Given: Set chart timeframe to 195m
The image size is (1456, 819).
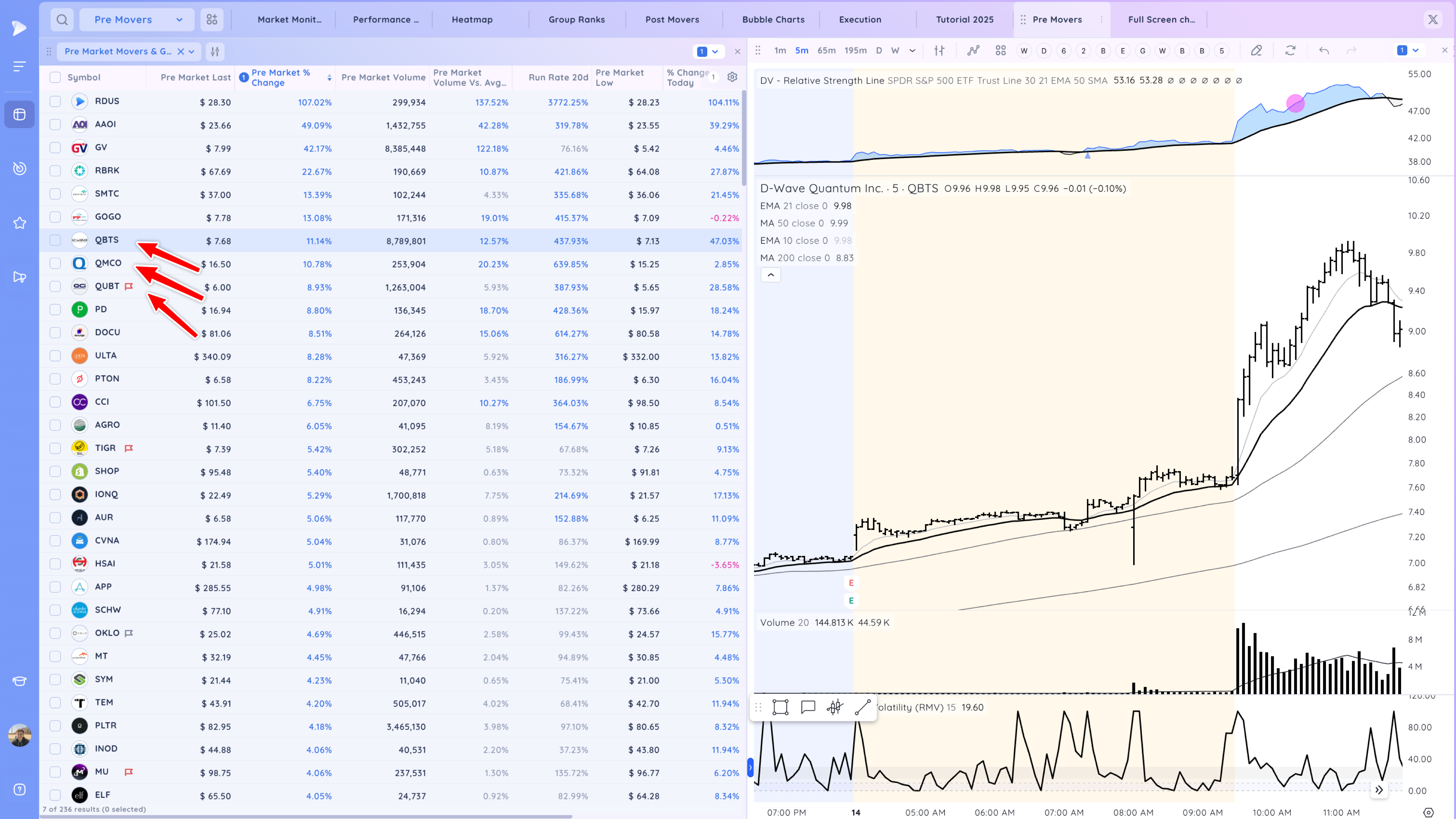Looking at the screenshot, I should coord(855,51).
